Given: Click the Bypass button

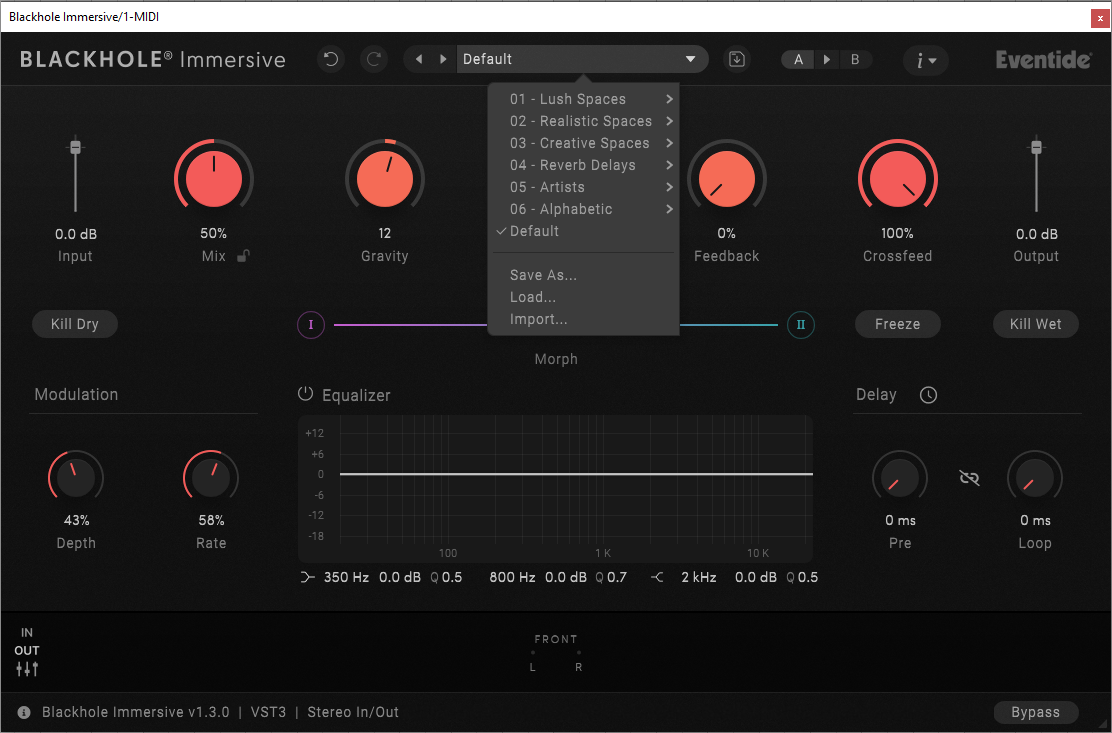Looking at the screenshot, I should coord(1035,712).
